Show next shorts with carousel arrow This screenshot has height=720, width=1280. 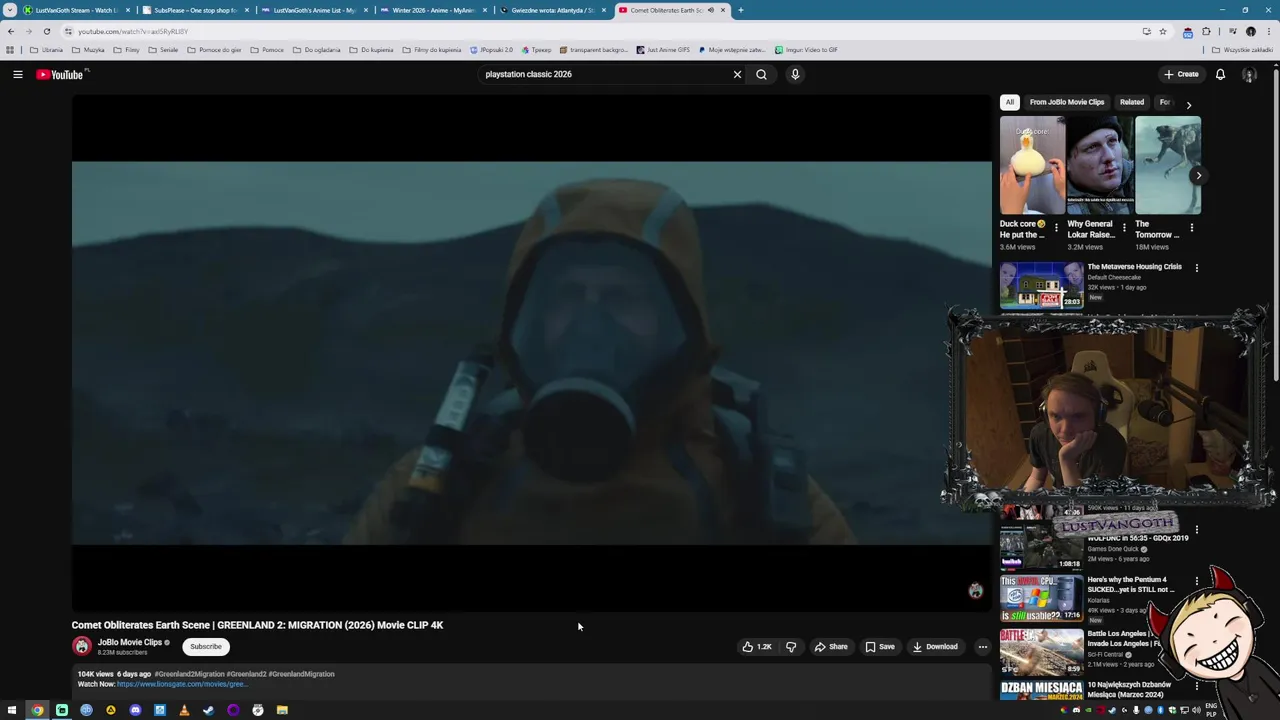pos(1198,175)
